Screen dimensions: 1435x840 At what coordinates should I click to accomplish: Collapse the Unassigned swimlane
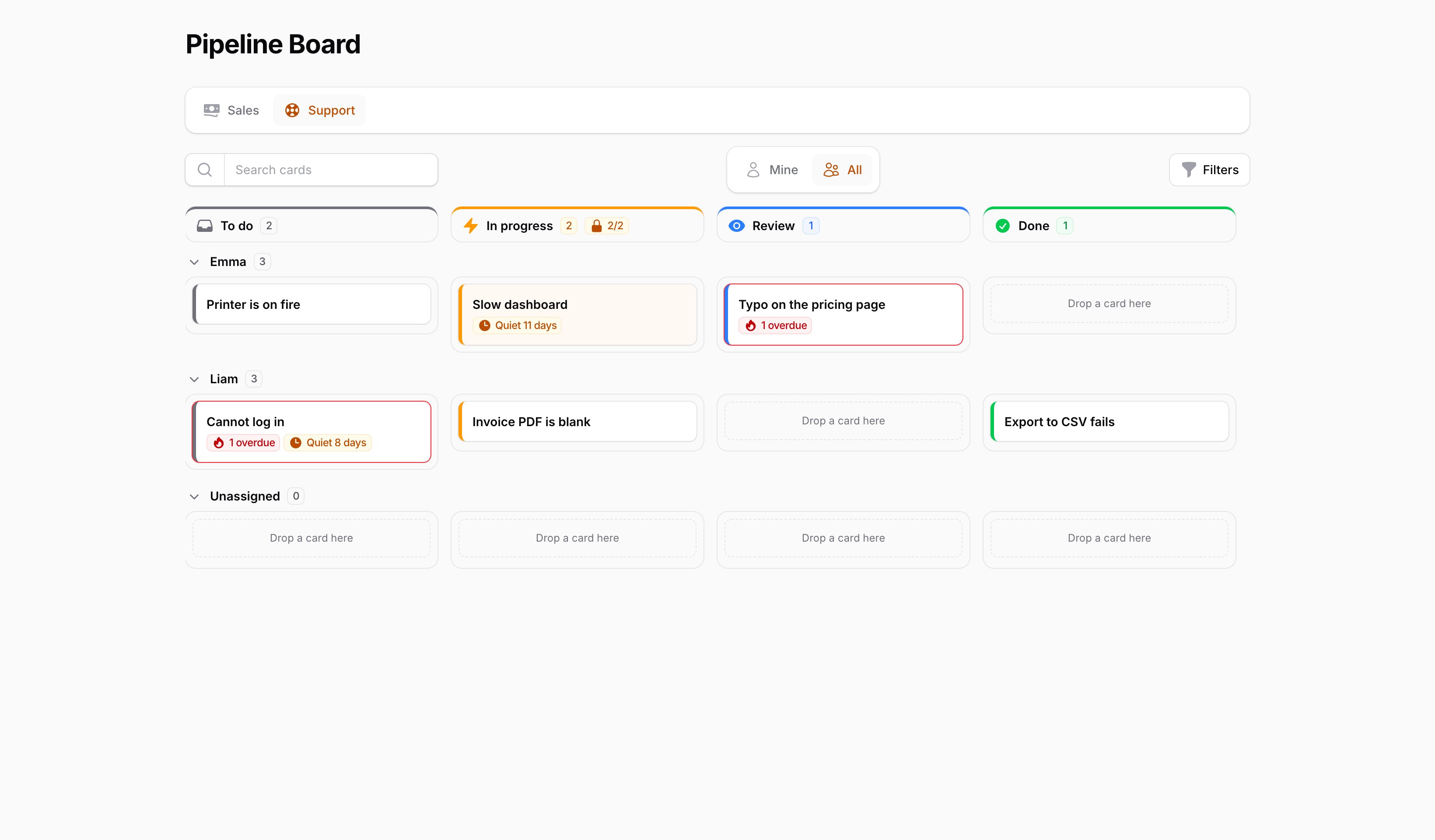194,497
